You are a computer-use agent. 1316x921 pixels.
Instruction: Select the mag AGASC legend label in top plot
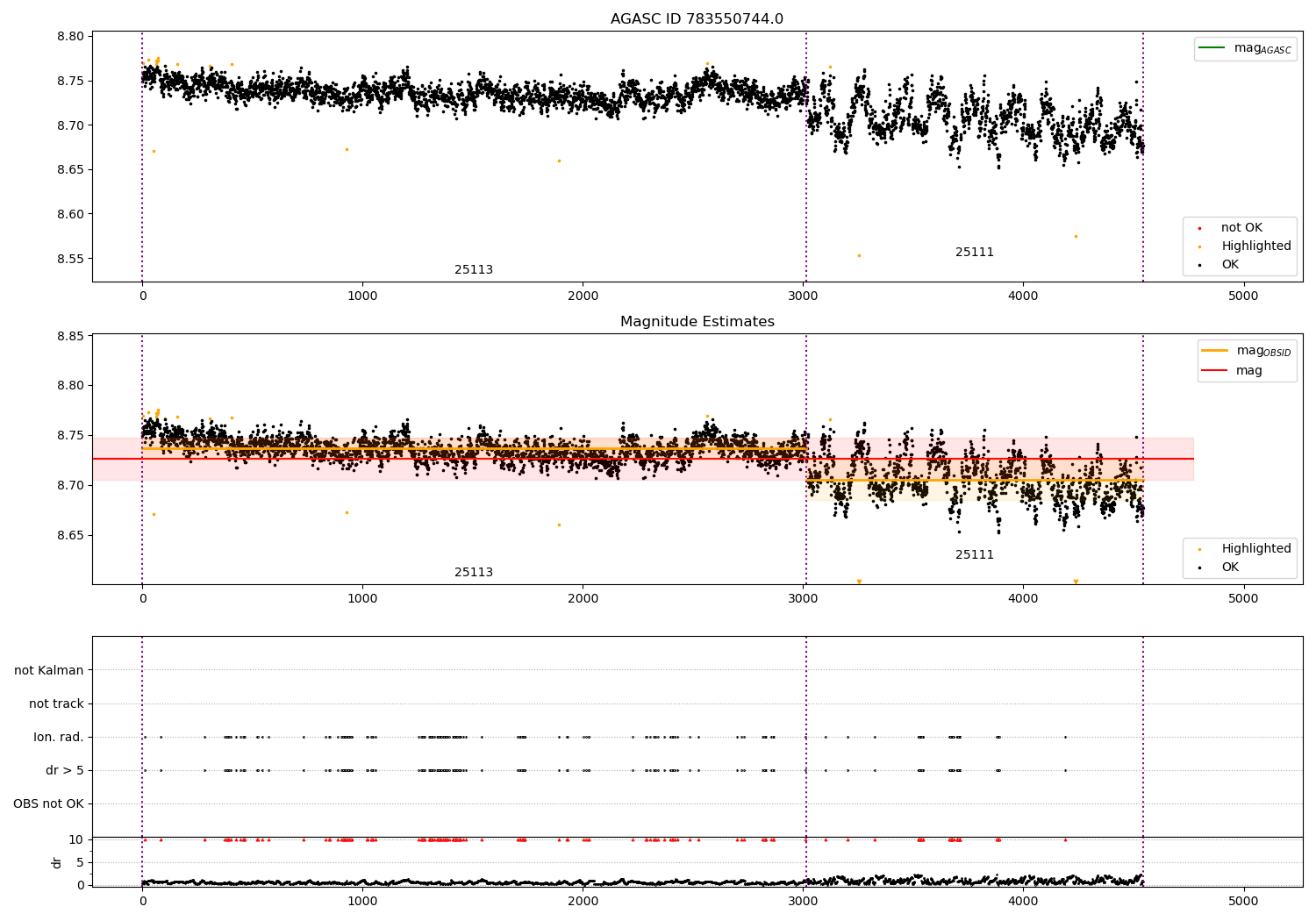pos(1262,48)
